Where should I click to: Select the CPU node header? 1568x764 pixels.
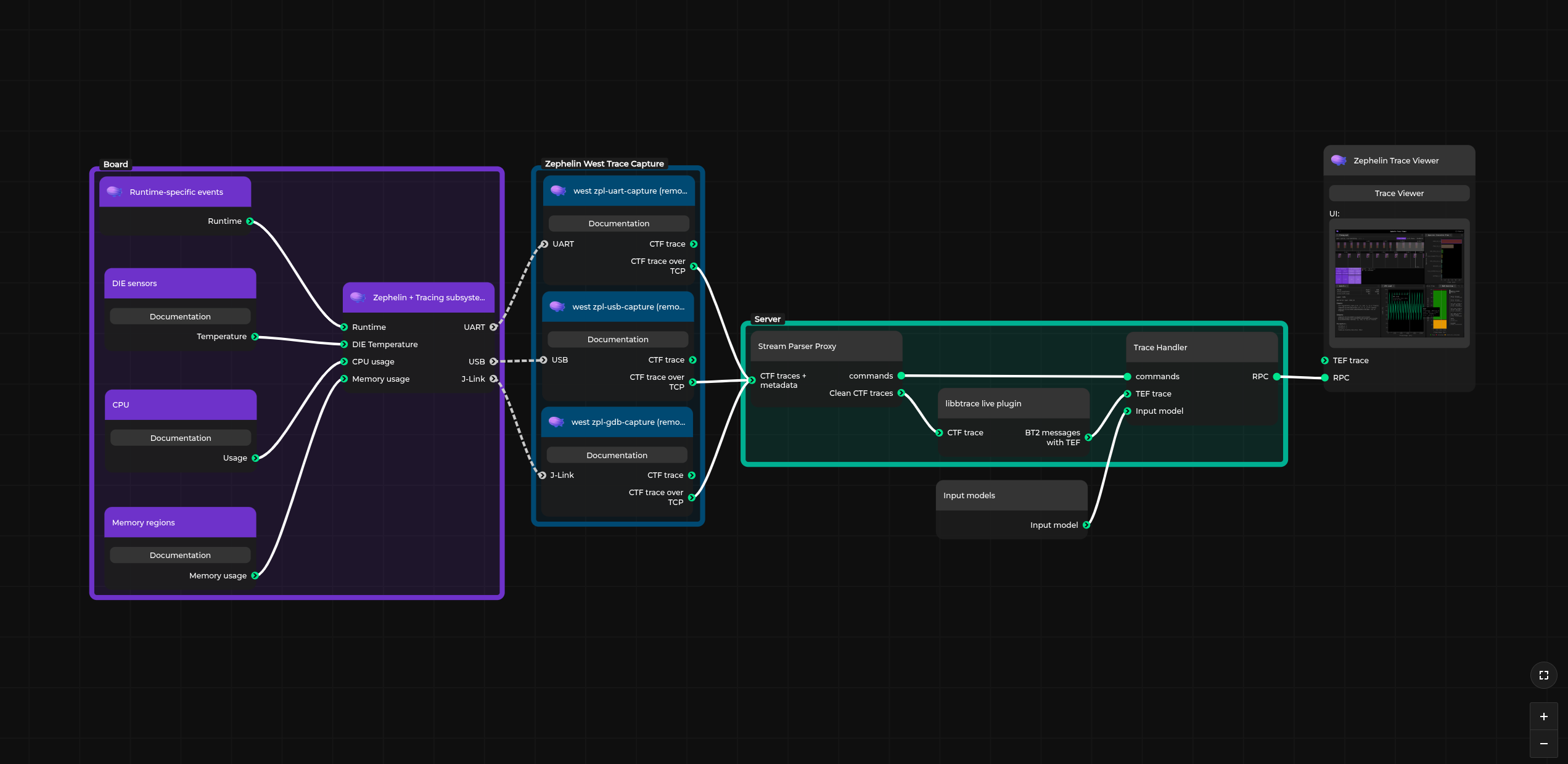tap(181, 405)
